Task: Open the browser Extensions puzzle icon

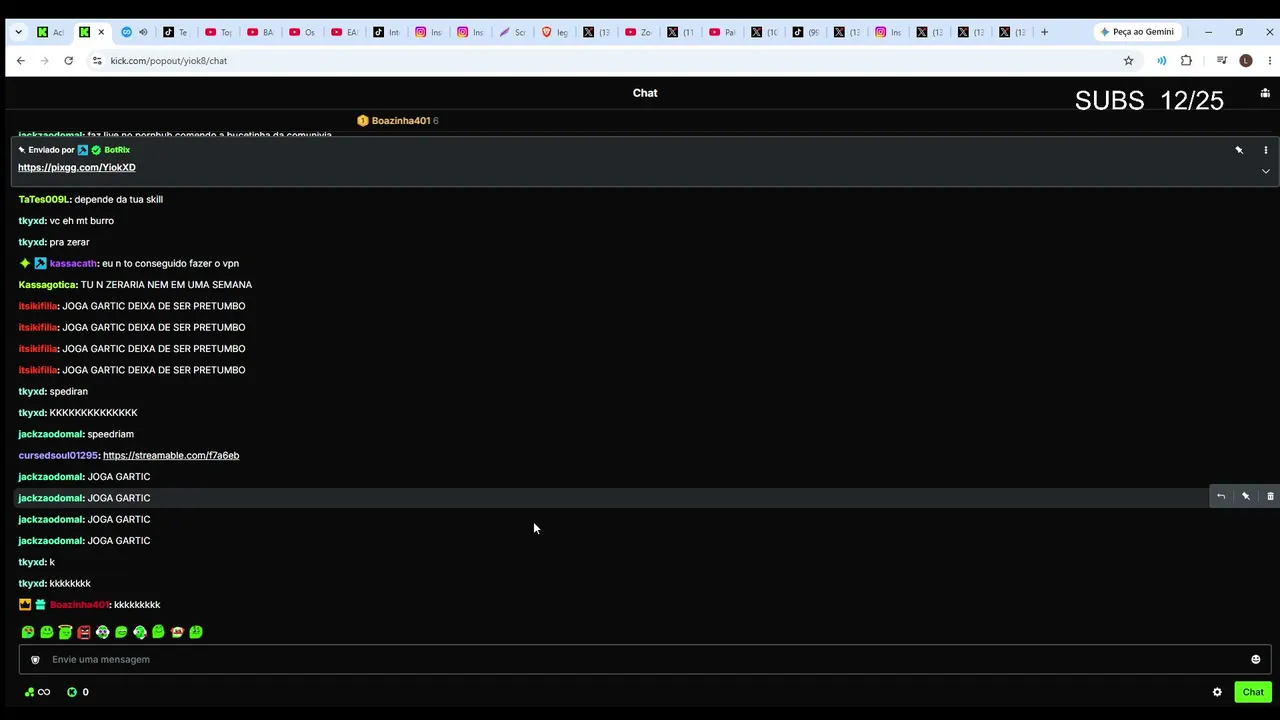Action: tap(1186, 60)
